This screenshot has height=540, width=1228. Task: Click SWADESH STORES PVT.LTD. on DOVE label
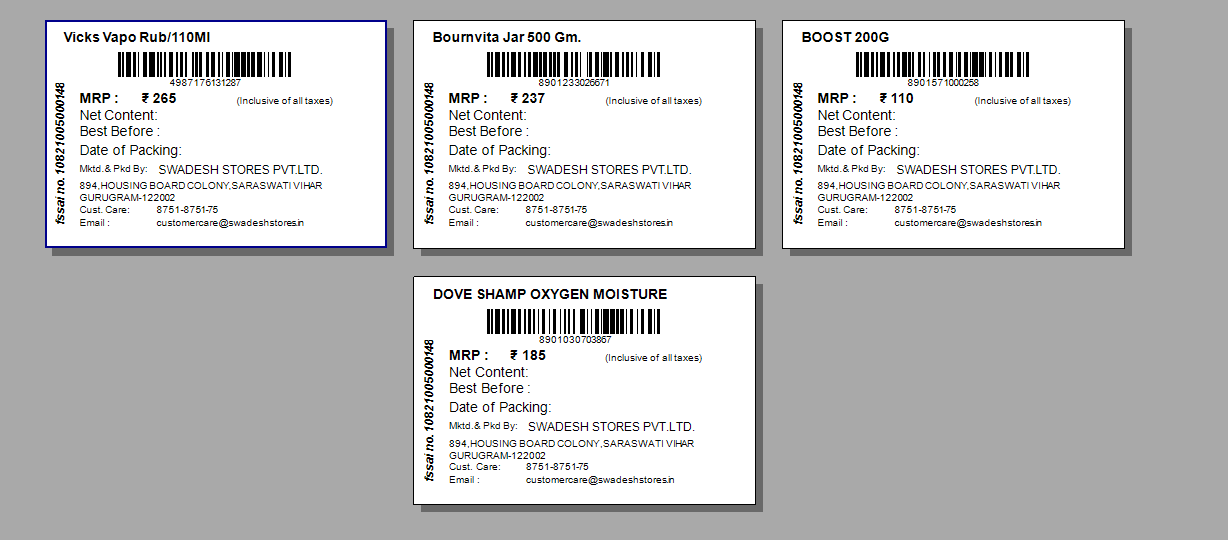click(x=611, y=427)
